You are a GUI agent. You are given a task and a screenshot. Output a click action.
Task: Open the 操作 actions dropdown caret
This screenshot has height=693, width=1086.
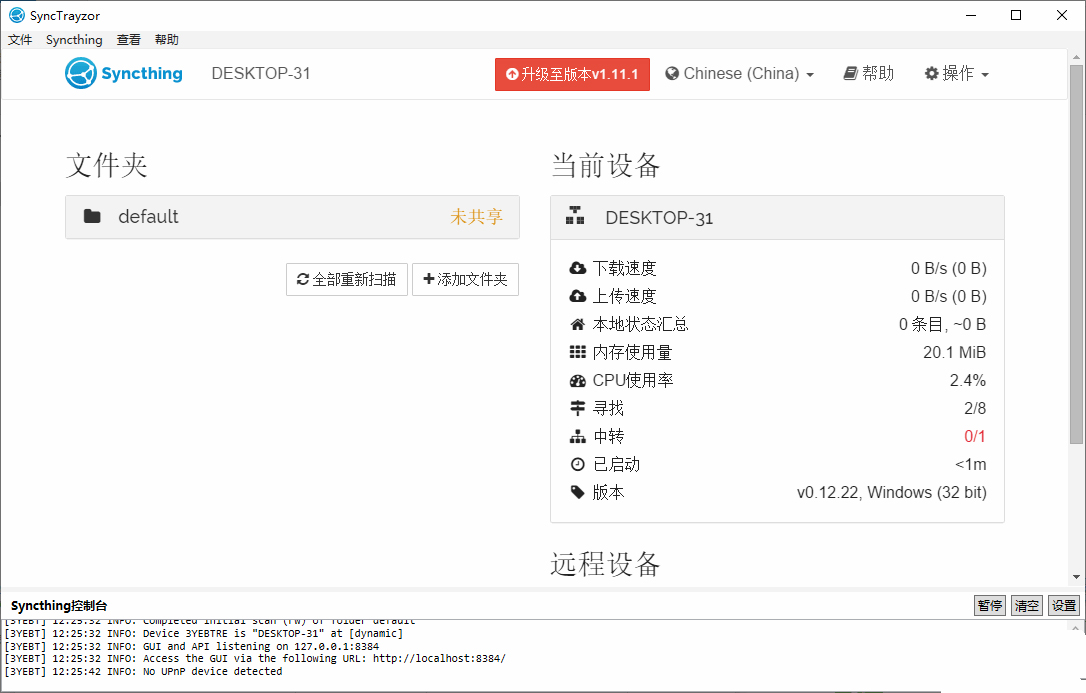click(985, 75)
